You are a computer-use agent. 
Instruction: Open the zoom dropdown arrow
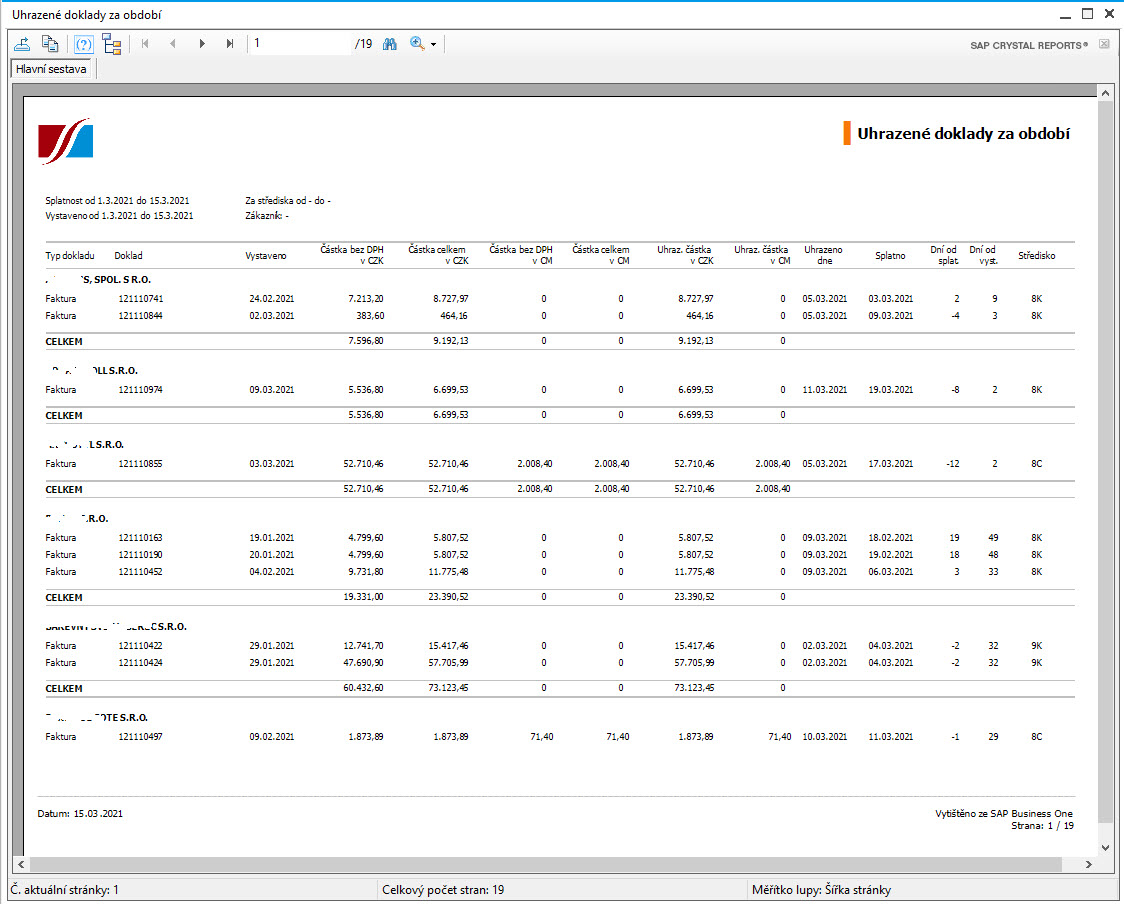click(x=433, y=44)
